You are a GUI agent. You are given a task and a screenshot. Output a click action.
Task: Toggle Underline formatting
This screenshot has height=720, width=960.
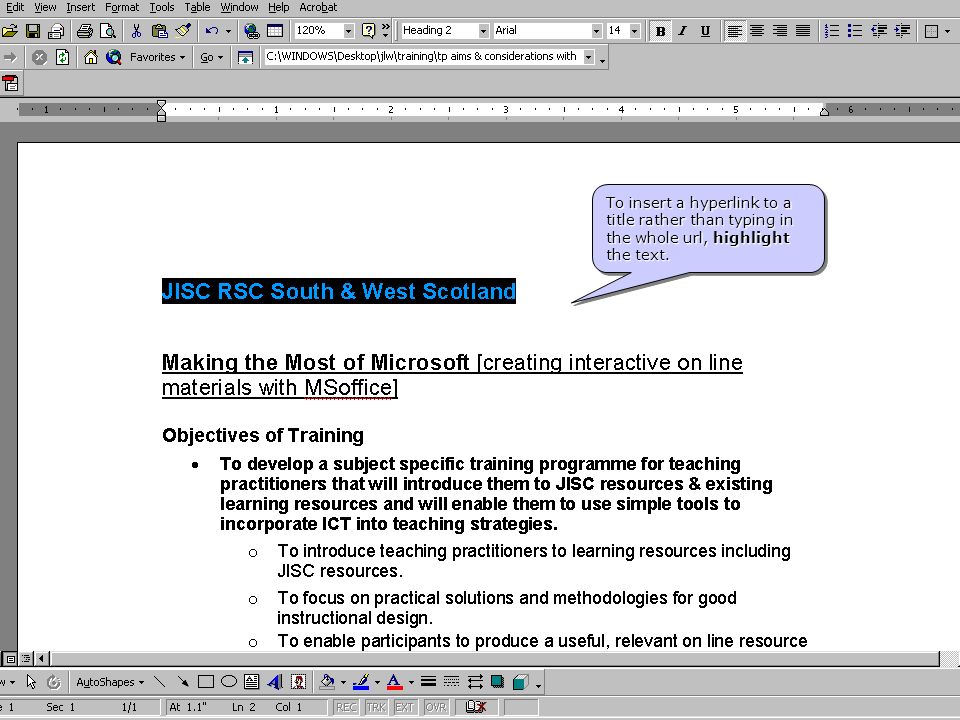tap(705, 31)
